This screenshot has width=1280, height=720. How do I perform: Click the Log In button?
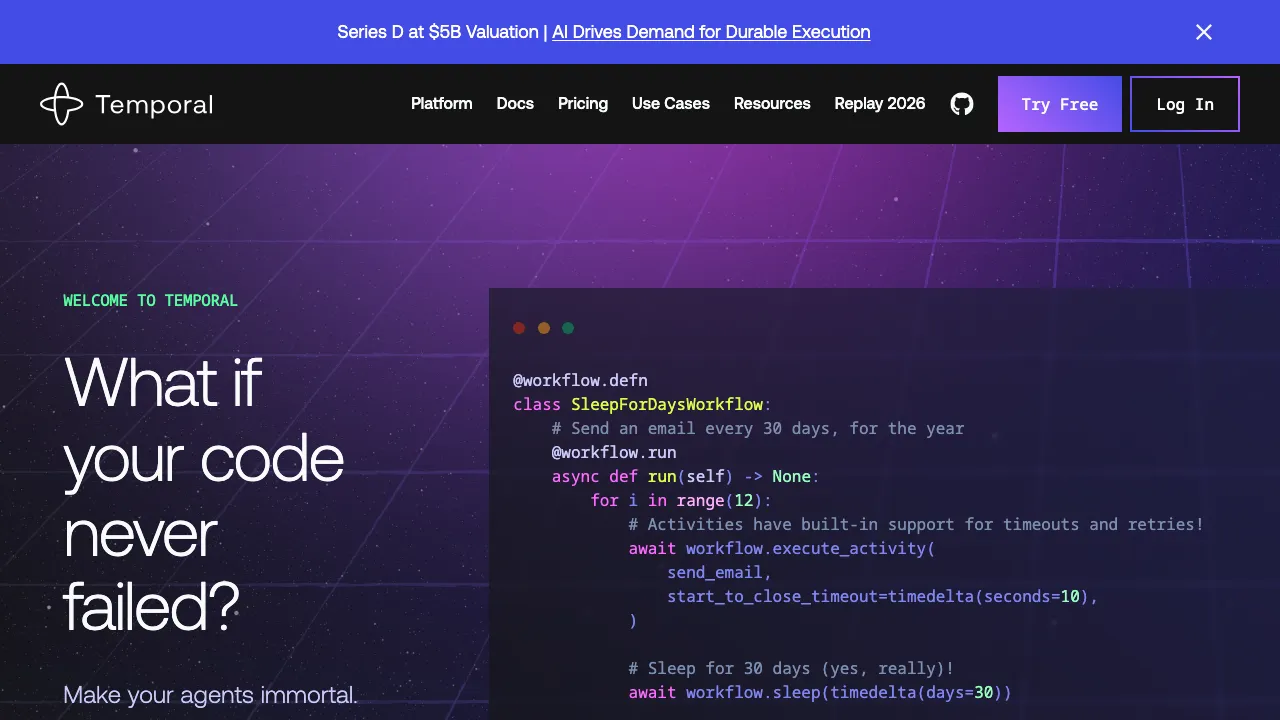(x=1184, y=104)
